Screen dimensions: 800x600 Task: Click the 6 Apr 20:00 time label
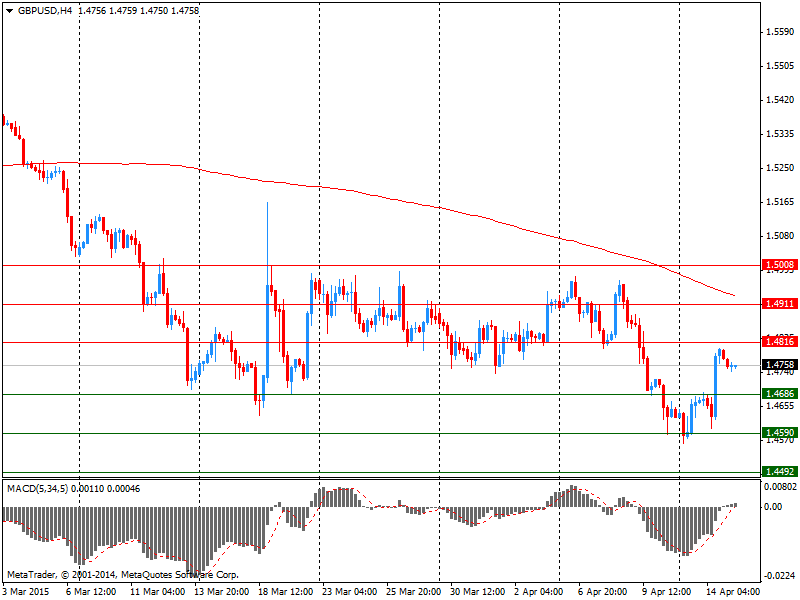603,592
